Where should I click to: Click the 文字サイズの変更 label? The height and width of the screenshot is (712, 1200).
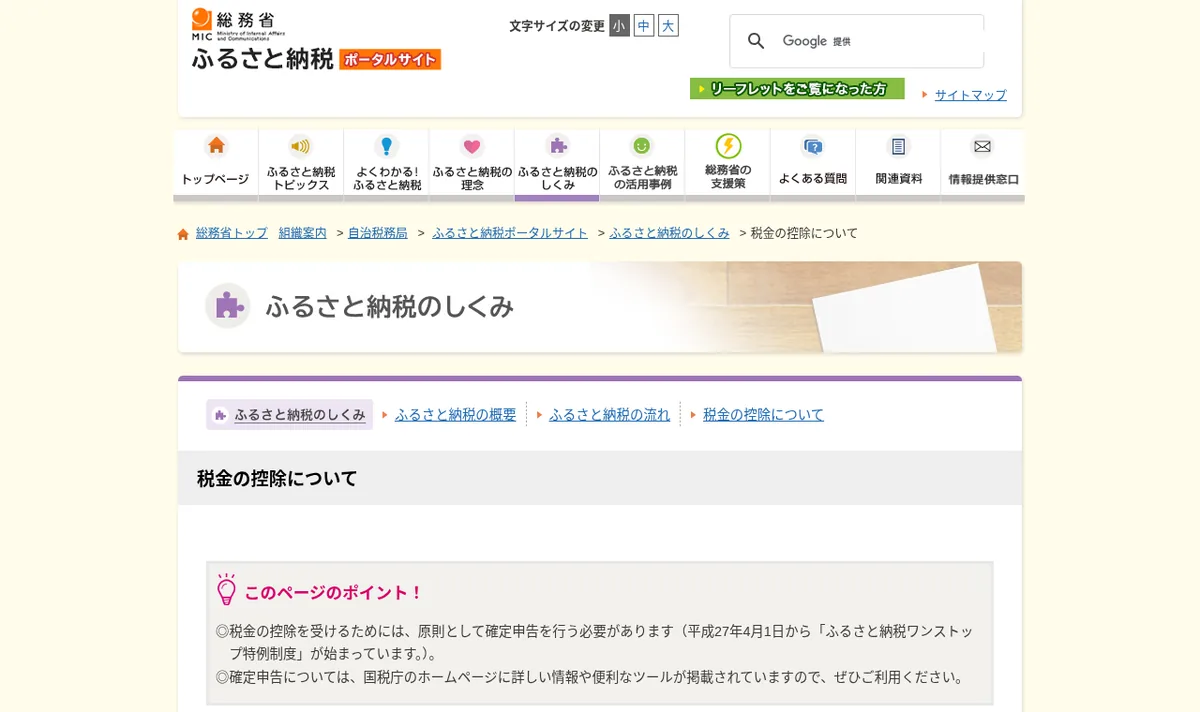coord(557,26)
